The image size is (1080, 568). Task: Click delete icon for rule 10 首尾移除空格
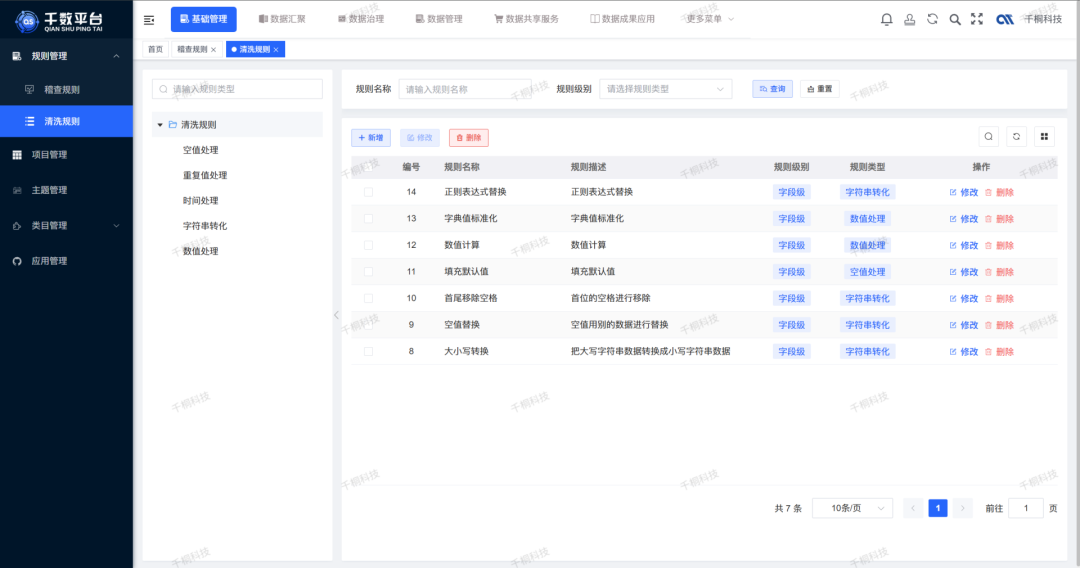tap(988, 298)
